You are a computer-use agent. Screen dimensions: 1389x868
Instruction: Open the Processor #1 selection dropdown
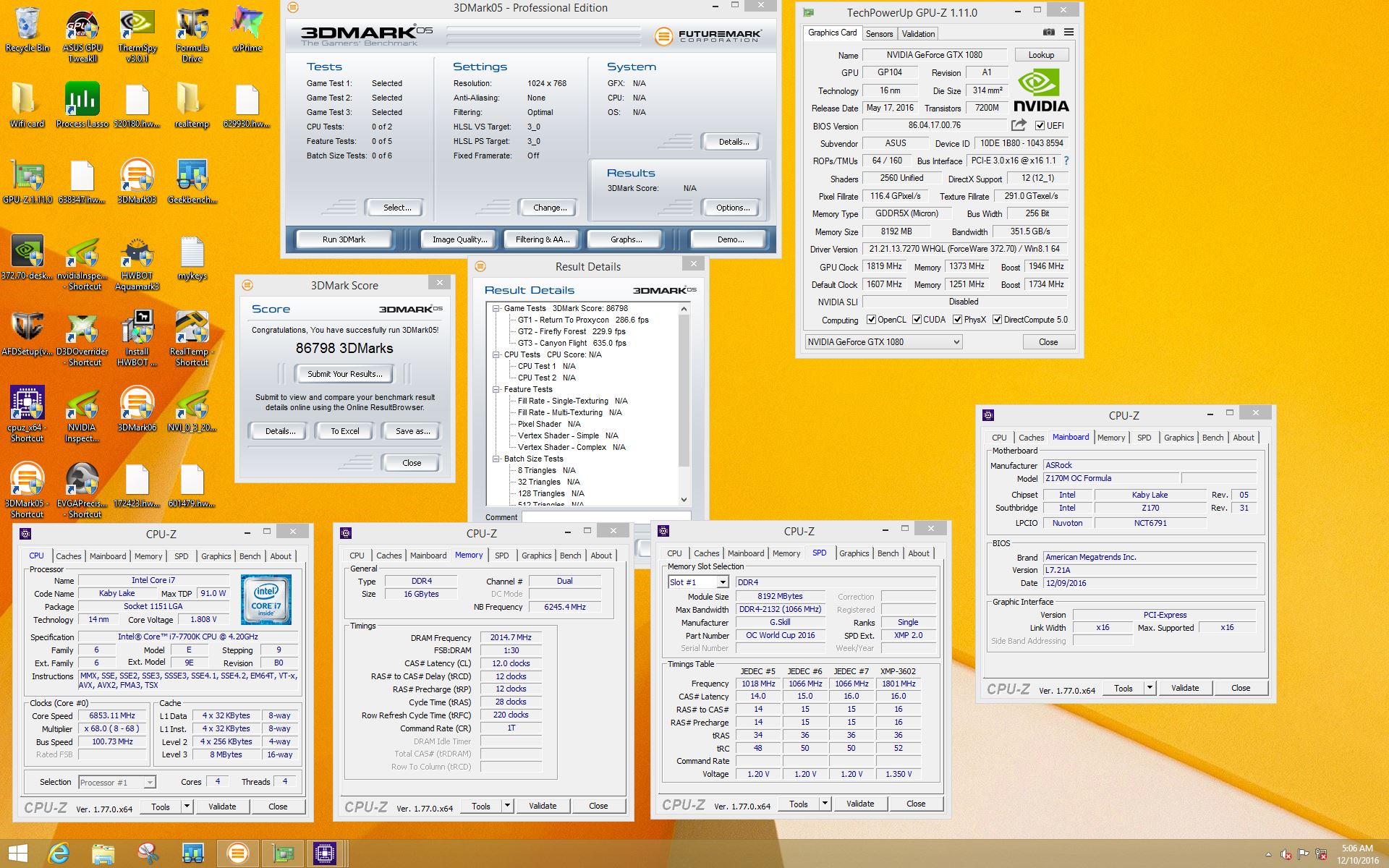pos(117,783)
